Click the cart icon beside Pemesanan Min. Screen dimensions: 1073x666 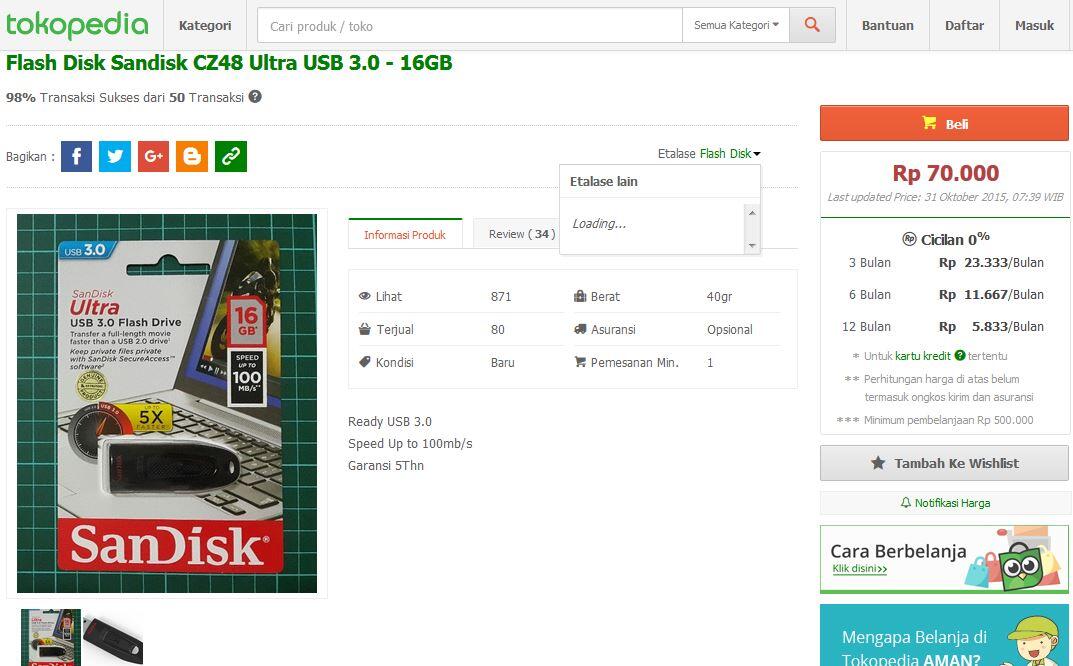[580, 362]
